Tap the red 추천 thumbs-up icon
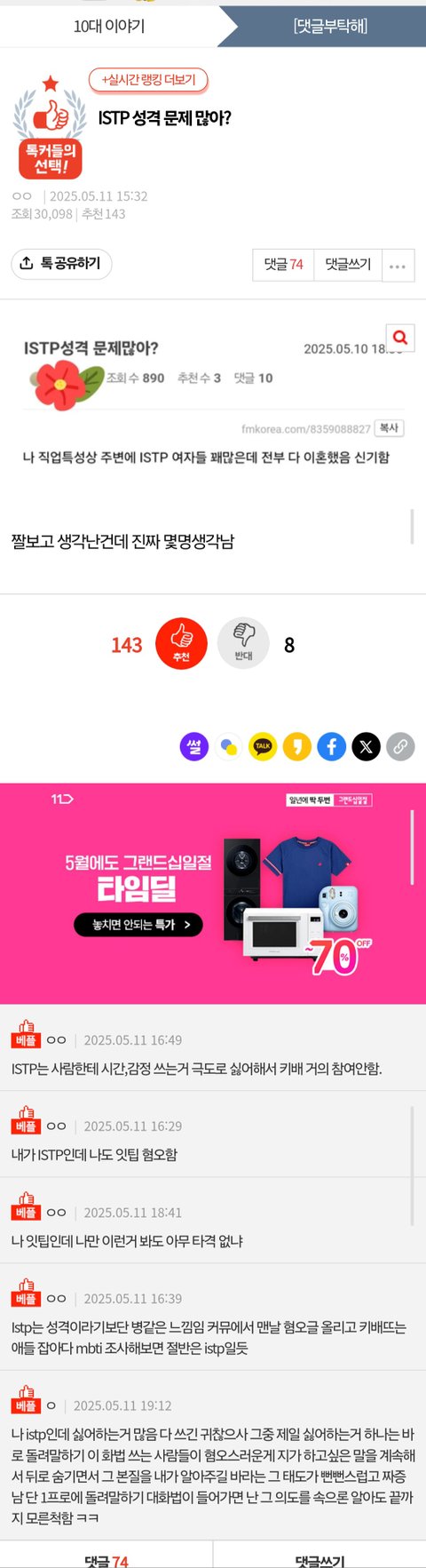This screenshot has height=1568, width=426. (181, 643)
